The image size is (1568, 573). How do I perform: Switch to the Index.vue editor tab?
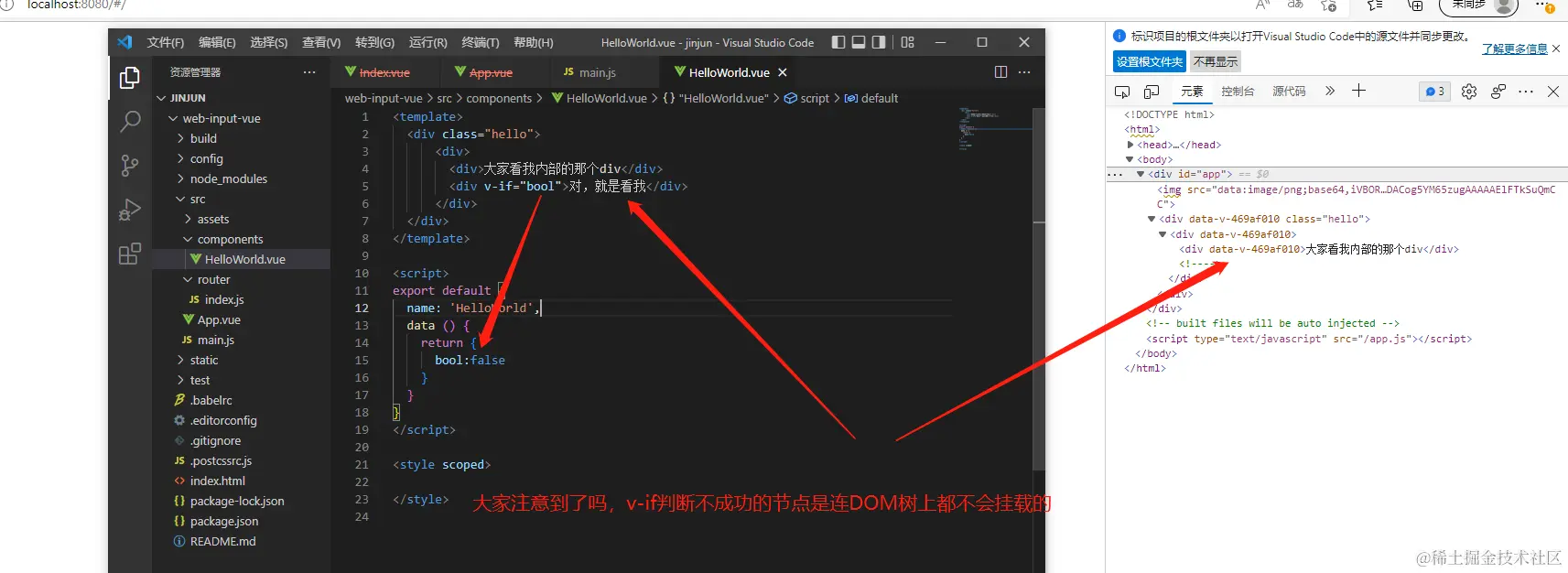pos(384,72)
